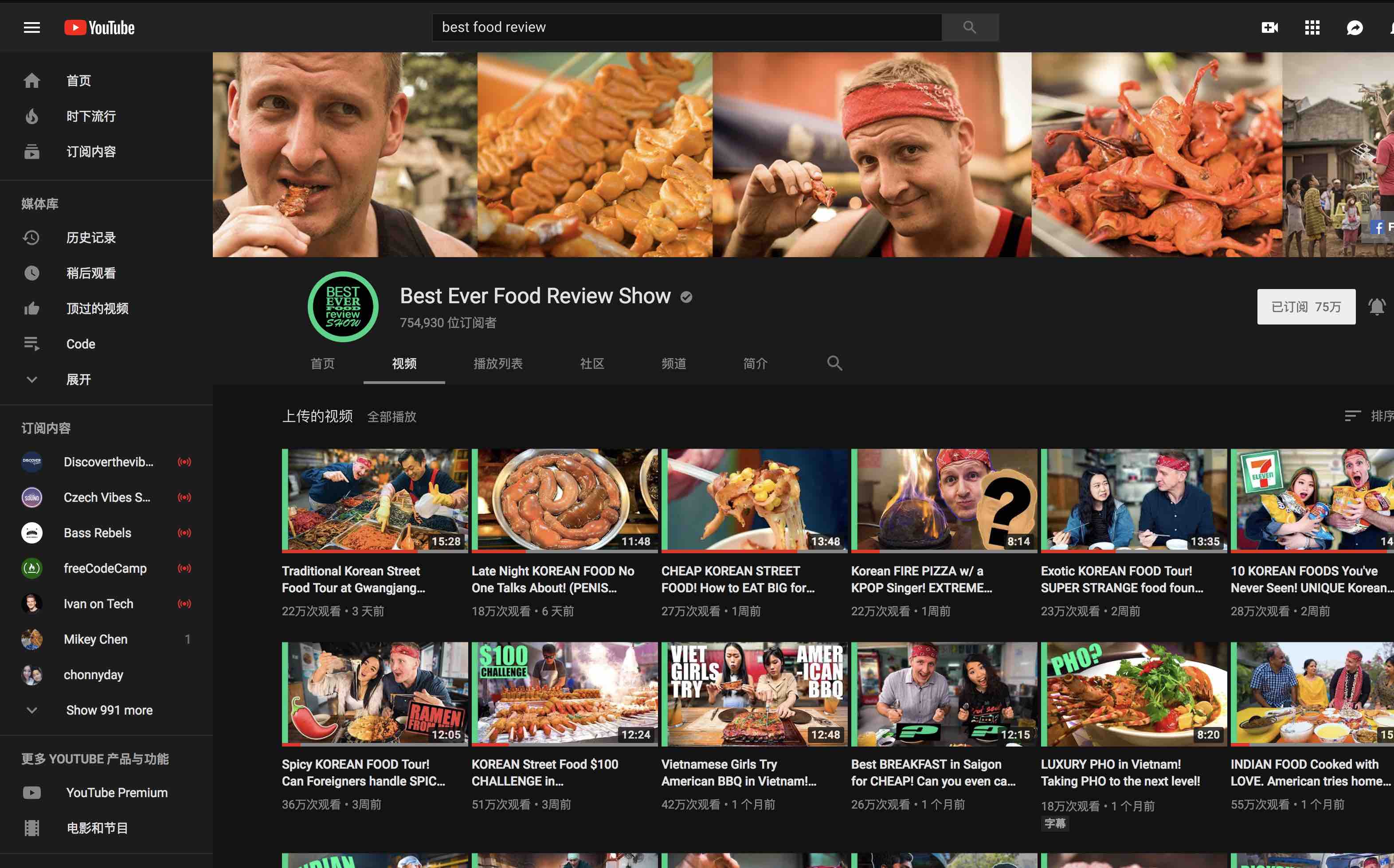The image size is (1394, 868).
Task: Expand the 展开 library section
Action: pos(78,379)
